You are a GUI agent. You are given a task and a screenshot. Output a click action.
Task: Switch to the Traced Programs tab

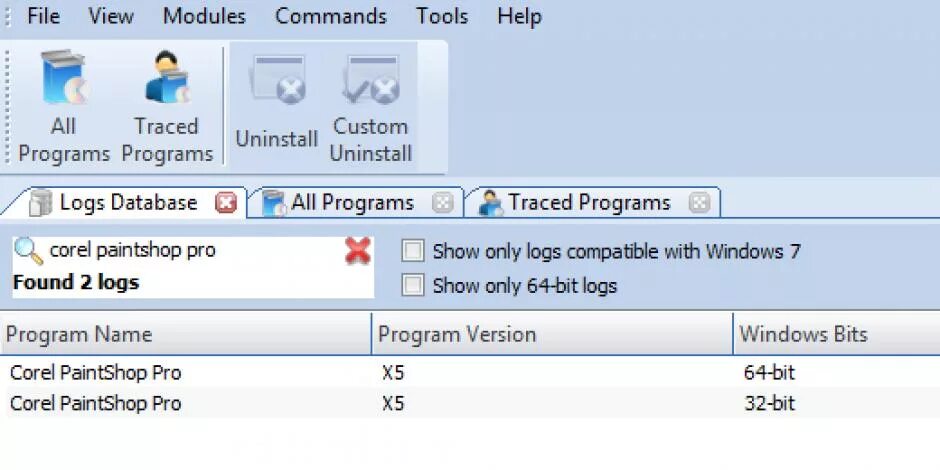click(589, 203)
